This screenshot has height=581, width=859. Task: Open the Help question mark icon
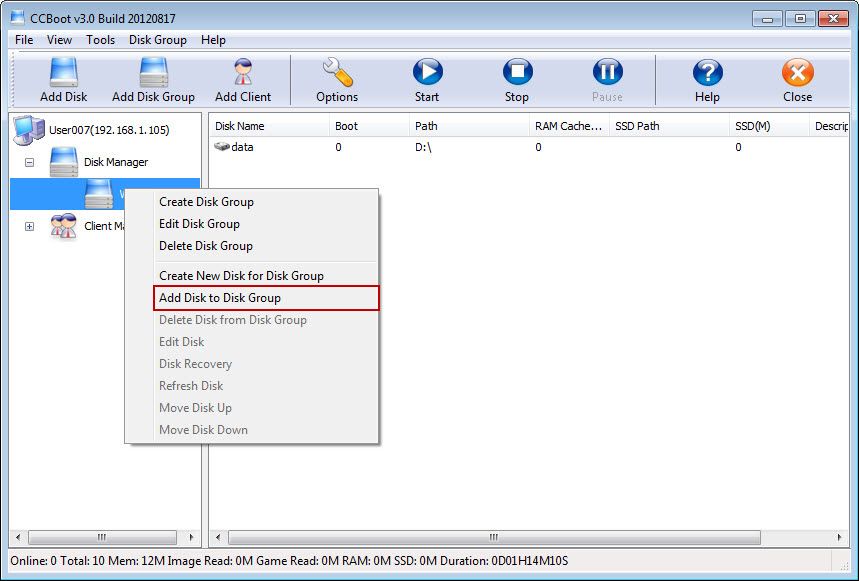tap(707, 73)
